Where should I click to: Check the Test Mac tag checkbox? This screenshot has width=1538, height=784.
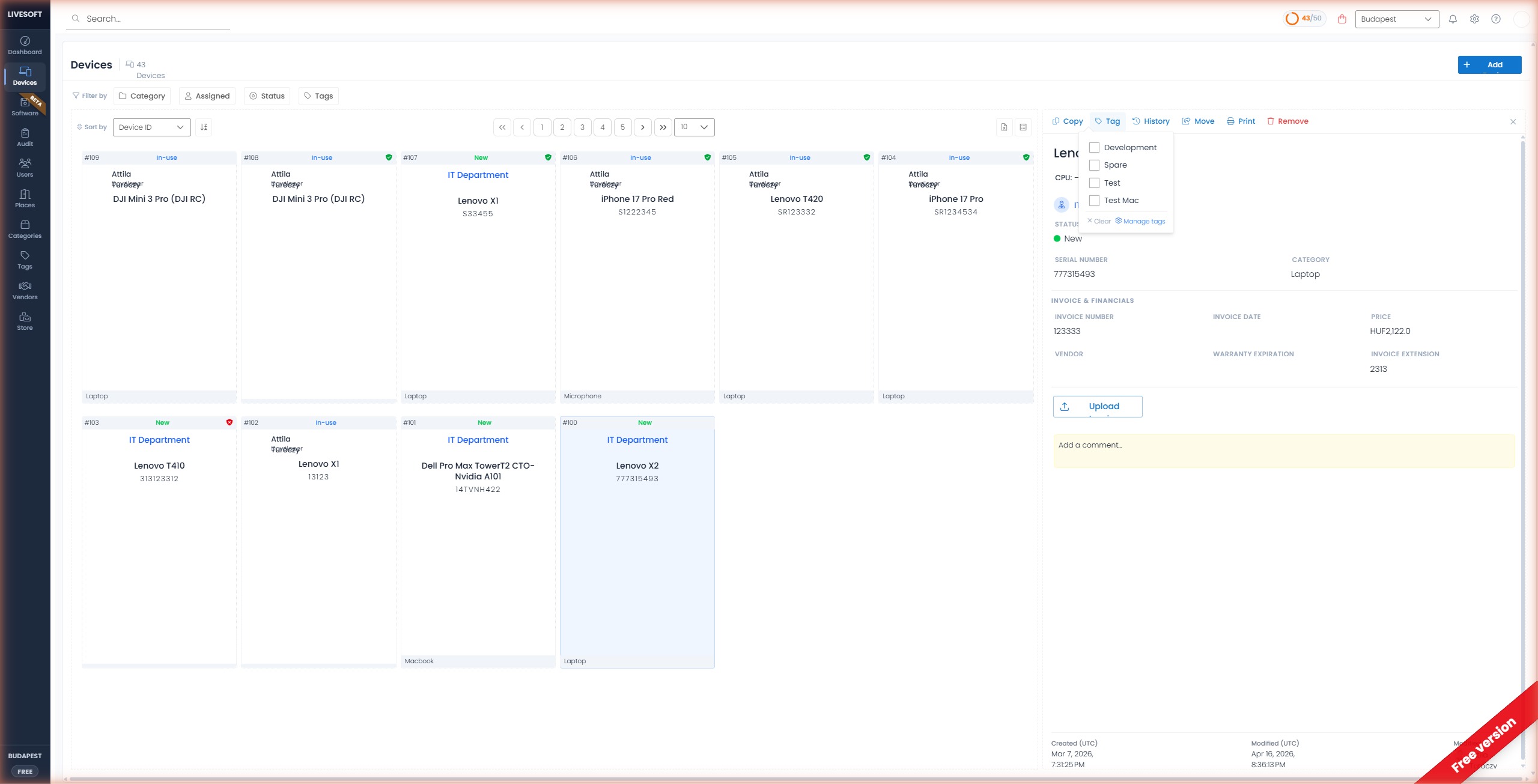pyautogui.click(x=1094, y=200)
